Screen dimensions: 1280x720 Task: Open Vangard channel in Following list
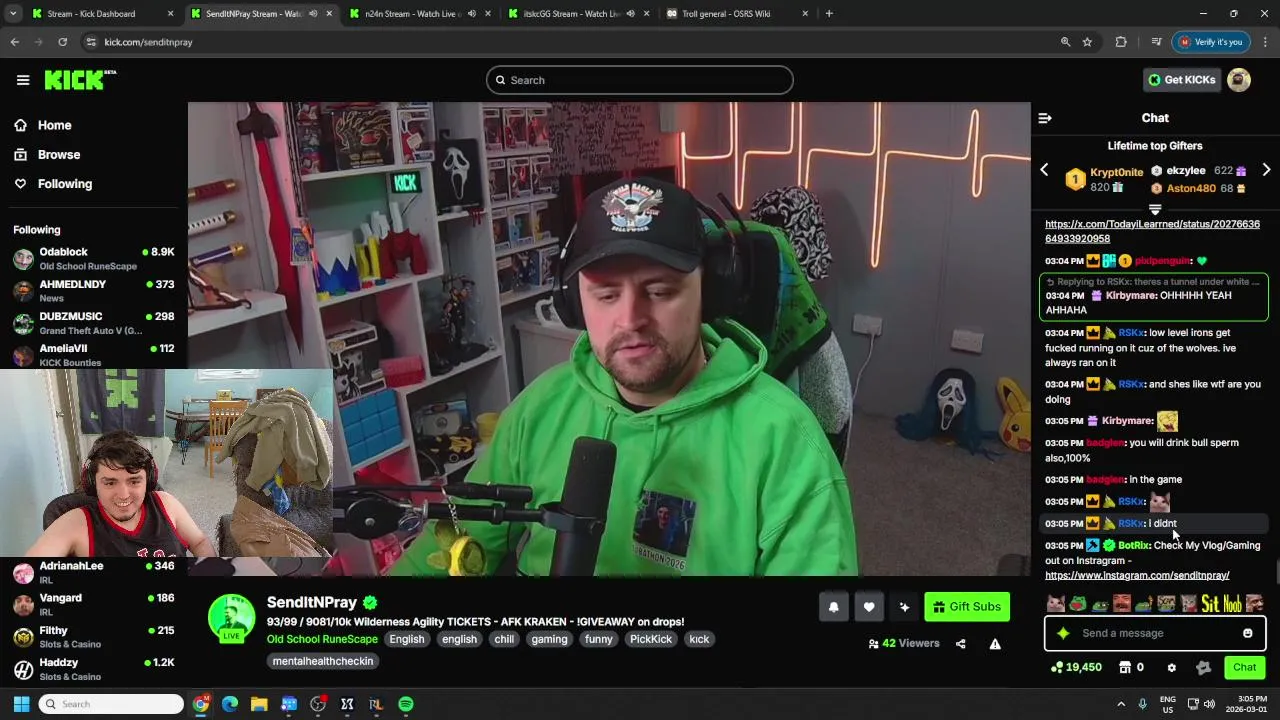click(93, 605)
